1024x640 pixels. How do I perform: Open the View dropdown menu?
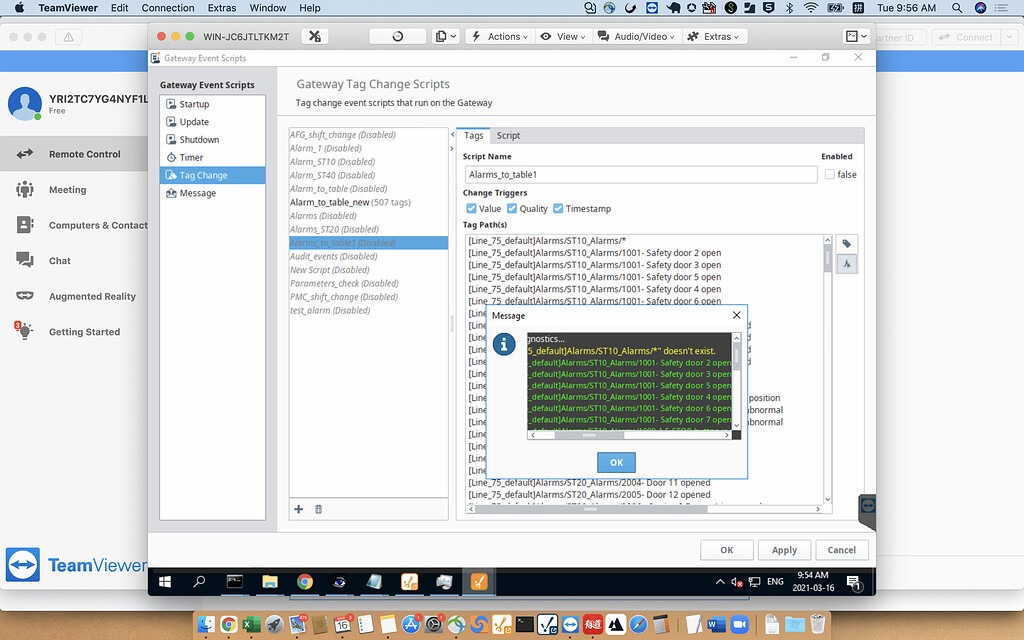click(x=562, y=36)
